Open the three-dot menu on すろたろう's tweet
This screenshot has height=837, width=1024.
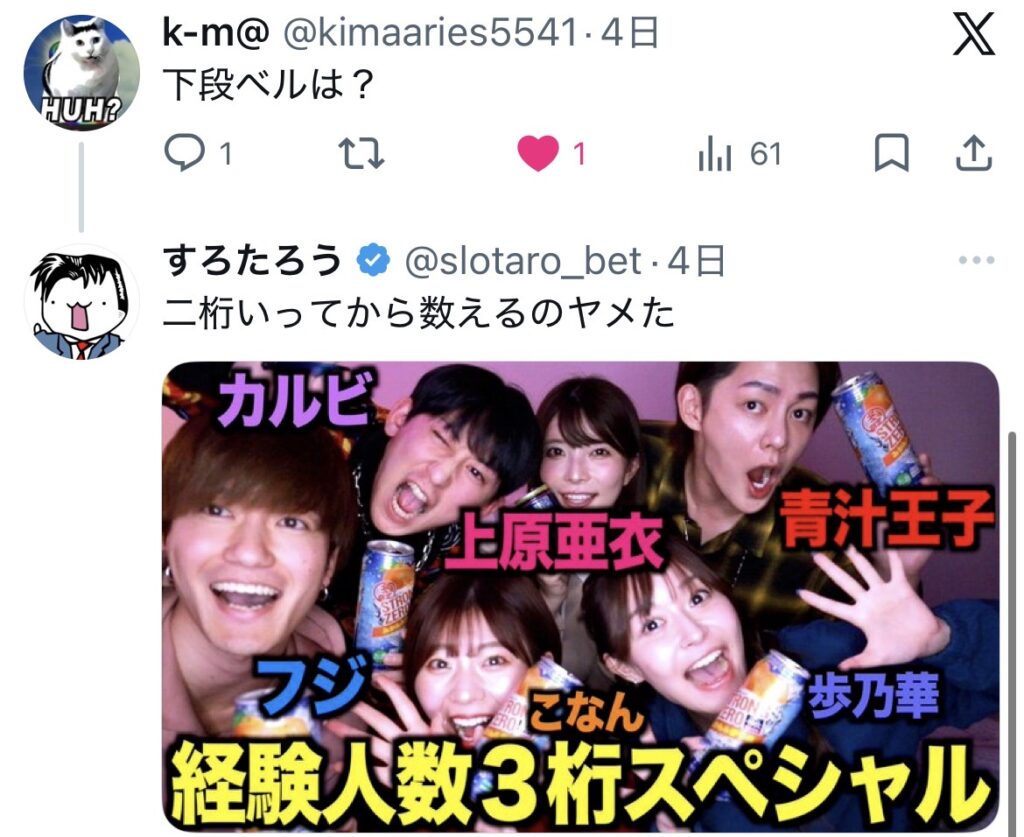coord(976,260)
